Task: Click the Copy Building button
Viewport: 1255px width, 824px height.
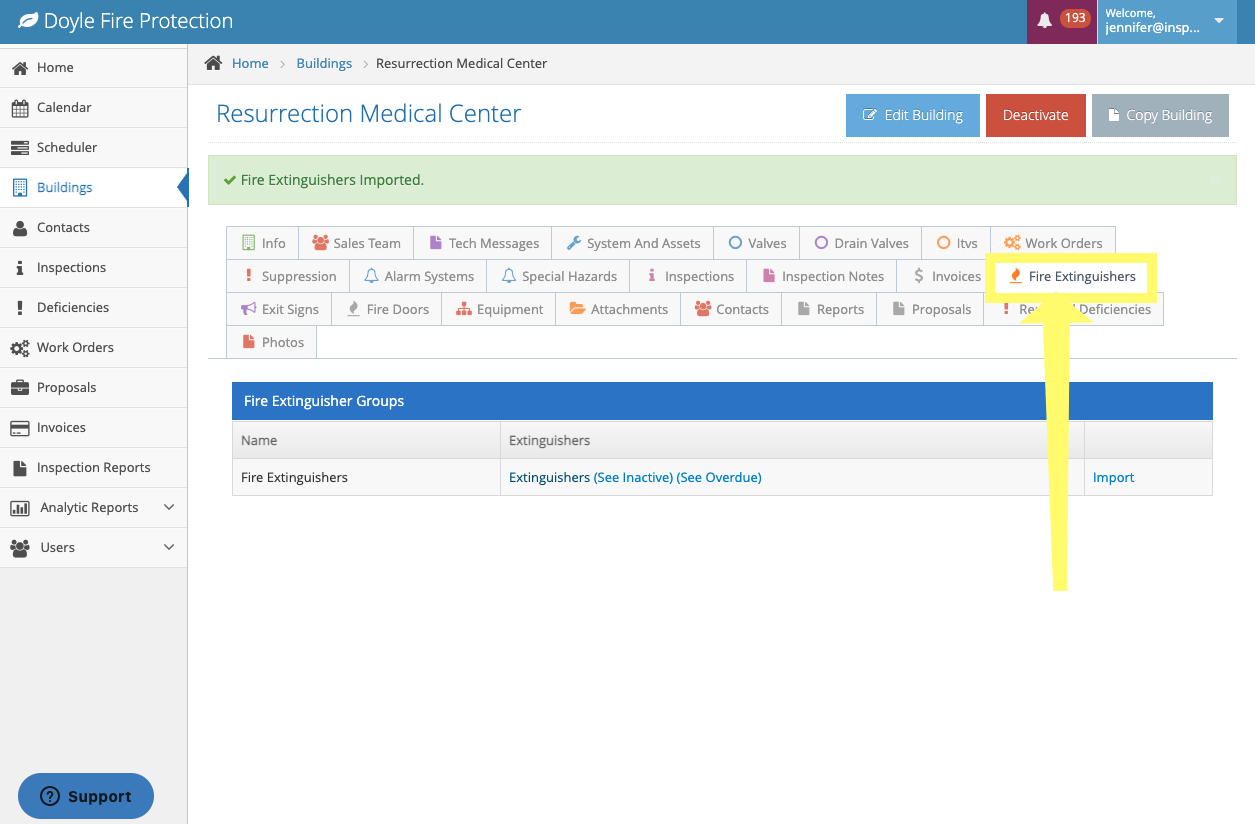Action: [1160, 115]
